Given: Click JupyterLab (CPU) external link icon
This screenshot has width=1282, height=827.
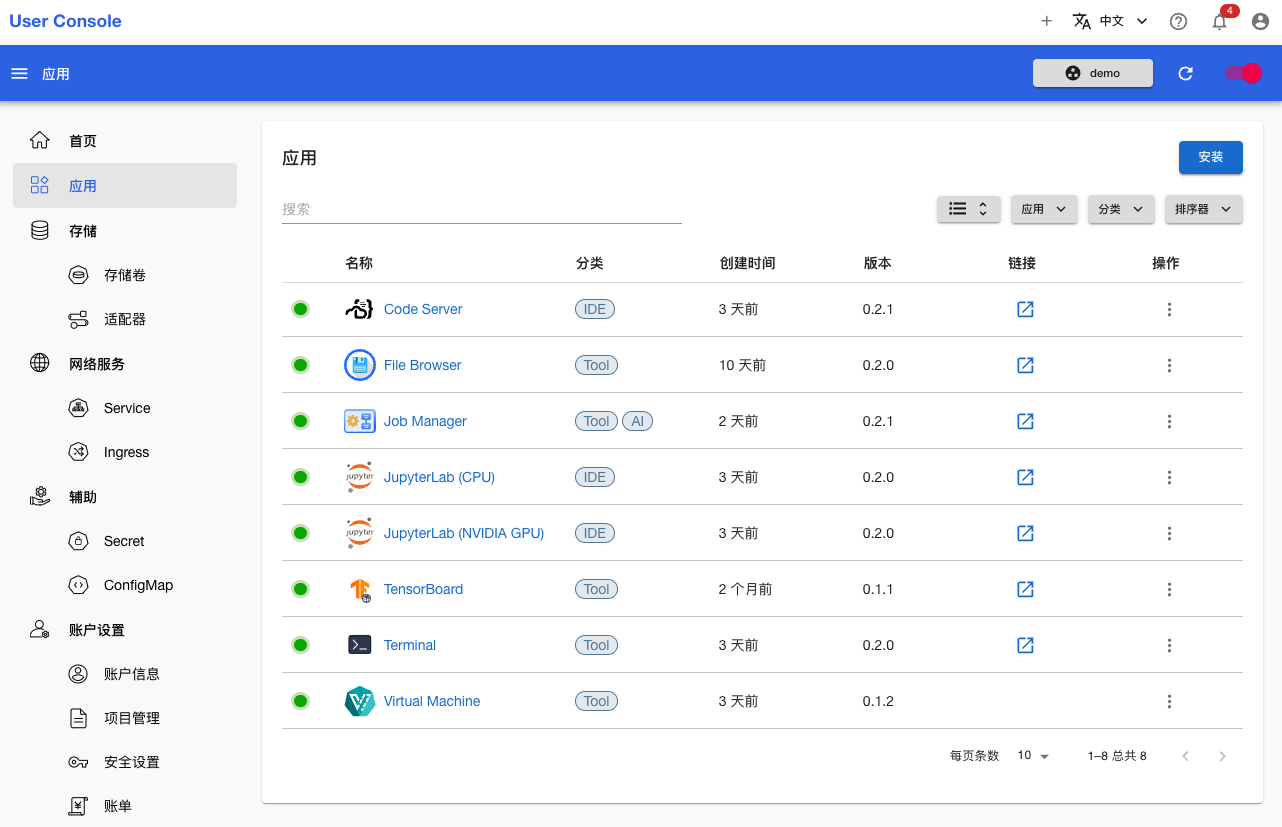Looking at the screenshot, I should (x=1025, y=477).
